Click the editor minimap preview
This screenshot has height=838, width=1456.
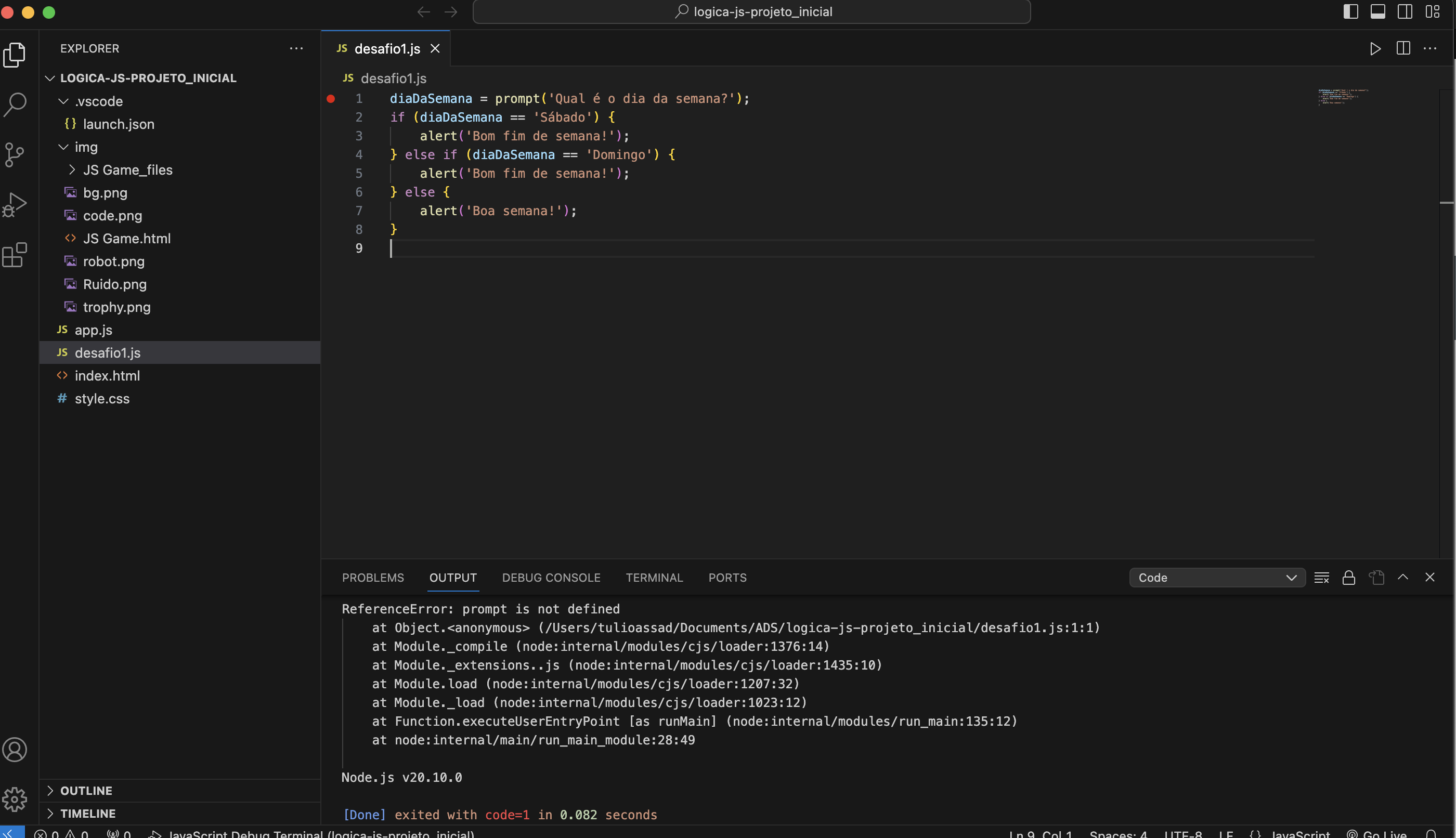1343,96
